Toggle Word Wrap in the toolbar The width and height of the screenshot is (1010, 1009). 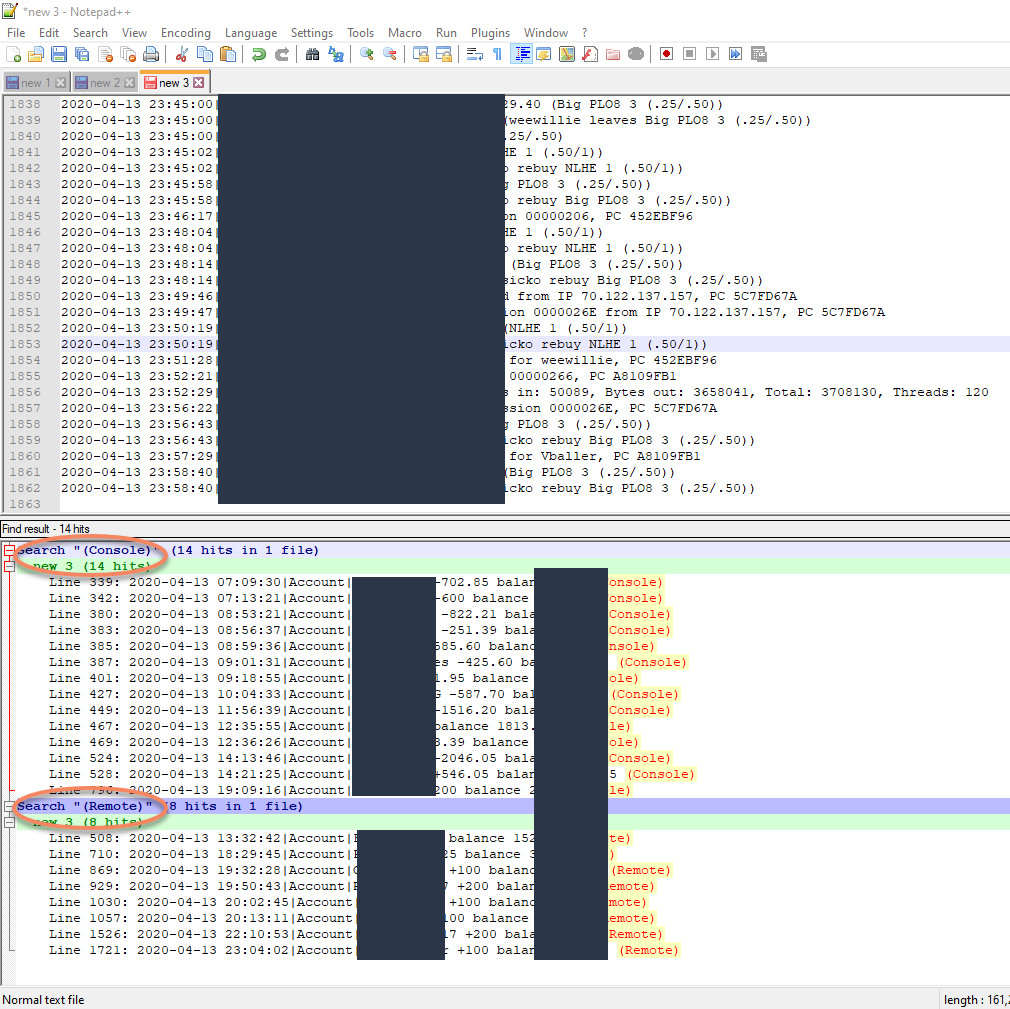click(475, 54)
